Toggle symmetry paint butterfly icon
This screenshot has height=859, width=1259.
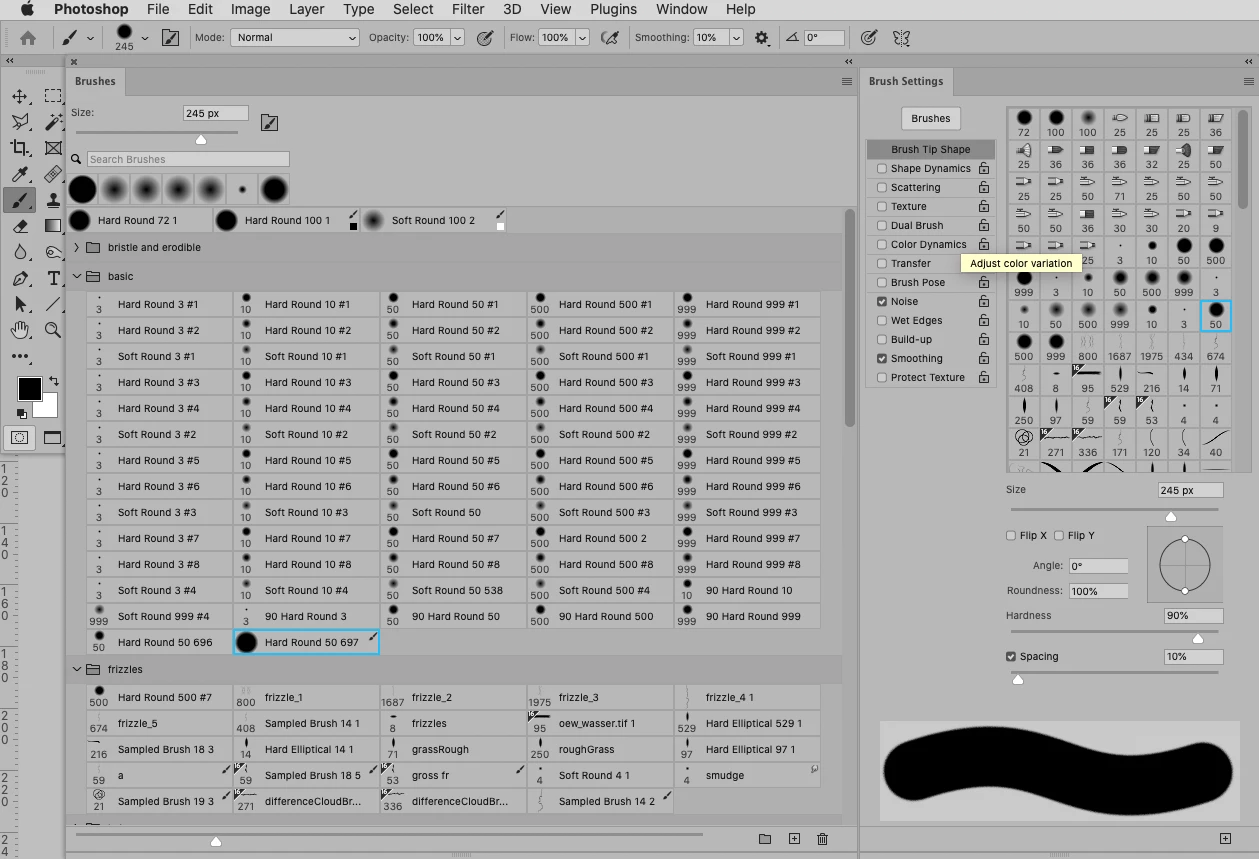coord(901,37)
